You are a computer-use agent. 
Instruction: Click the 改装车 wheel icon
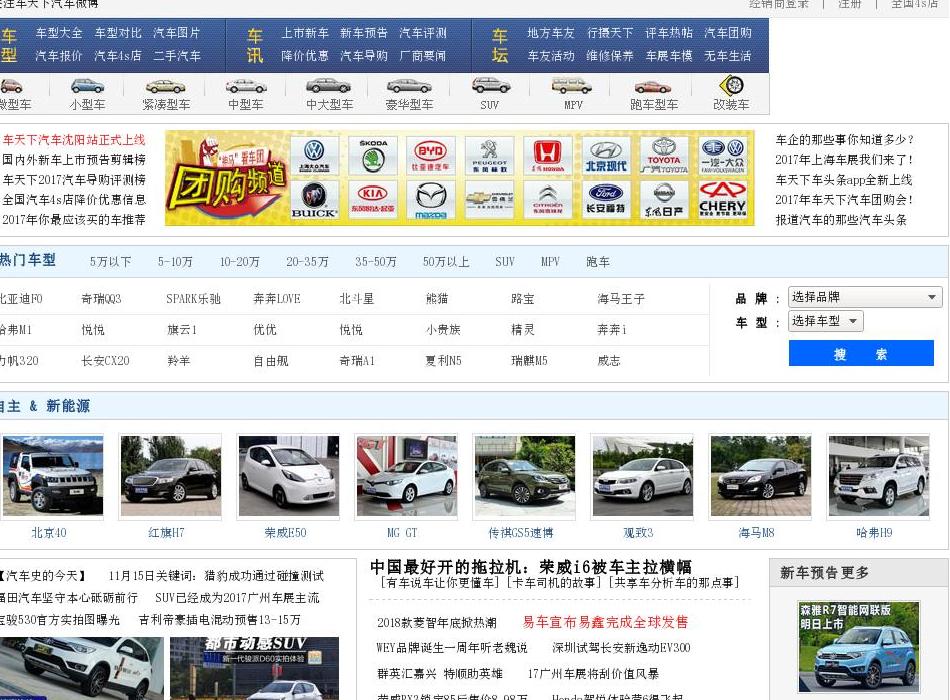(x=731, y=85)
